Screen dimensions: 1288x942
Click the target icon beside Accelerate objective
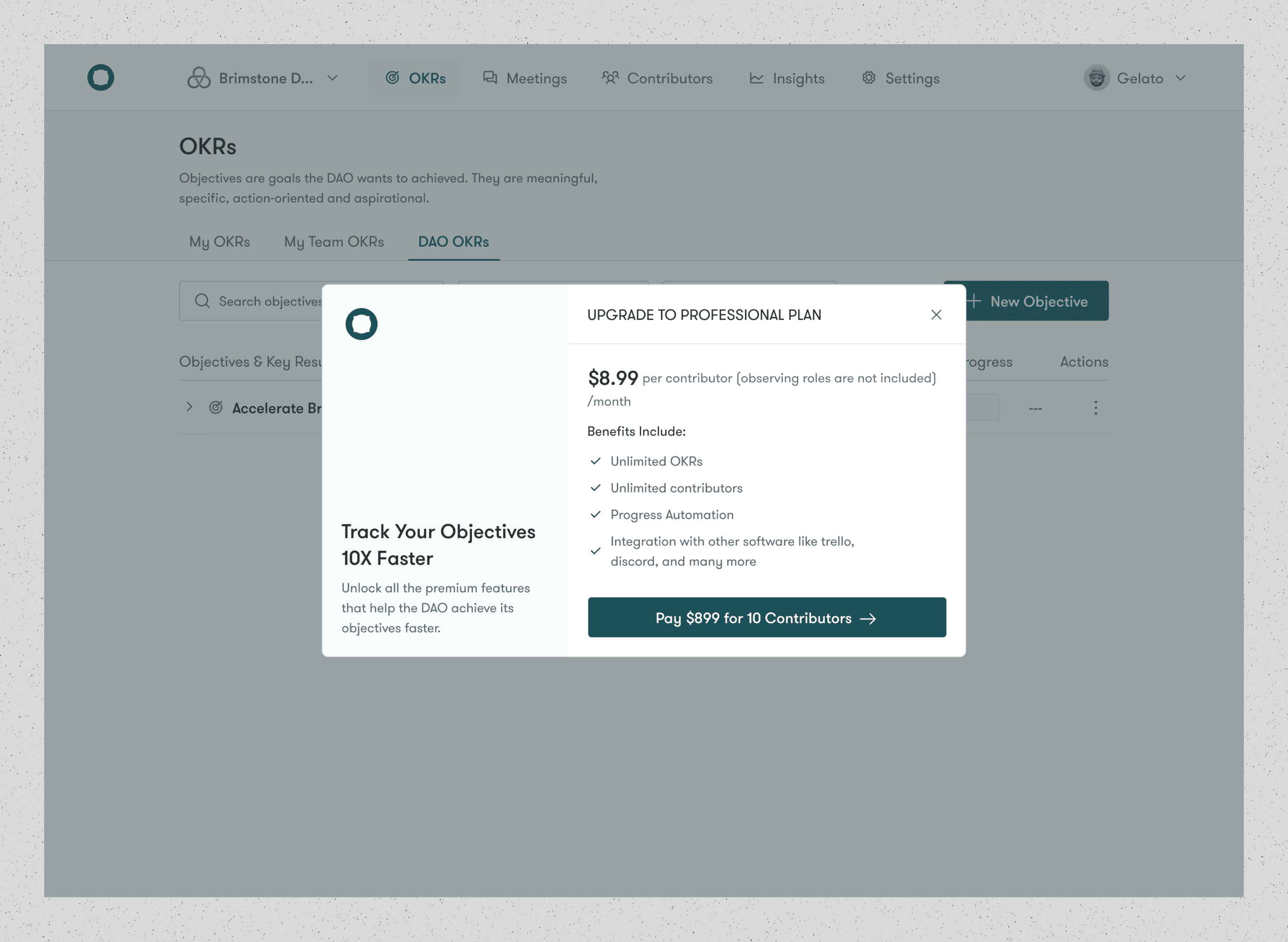point(216,408)
